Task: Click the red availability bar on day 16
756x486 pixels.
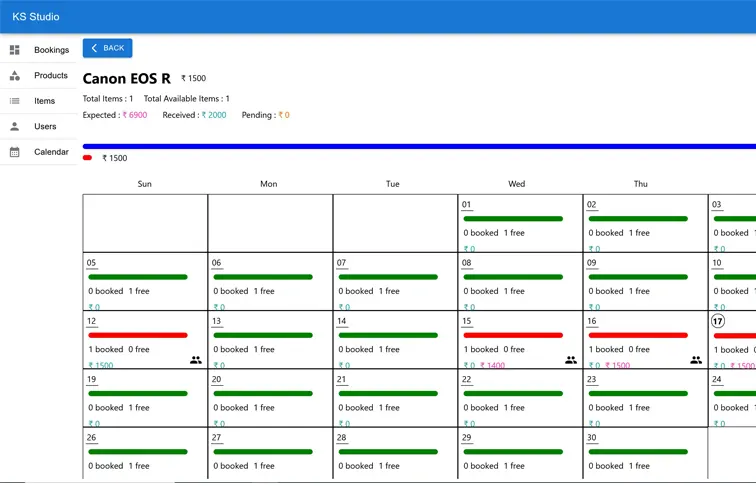Action: coord(638,335)
